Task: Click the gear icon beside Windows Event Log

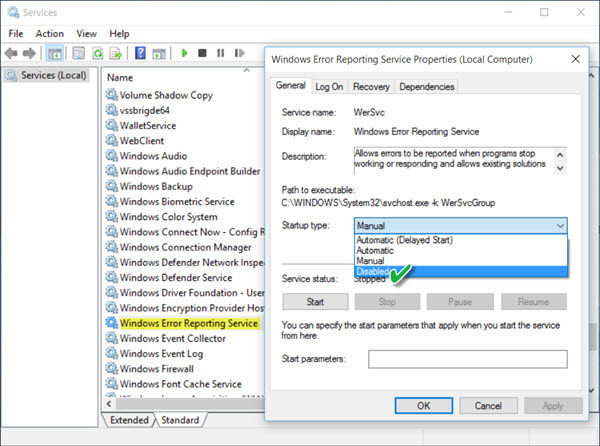Action: coord(111,353)
